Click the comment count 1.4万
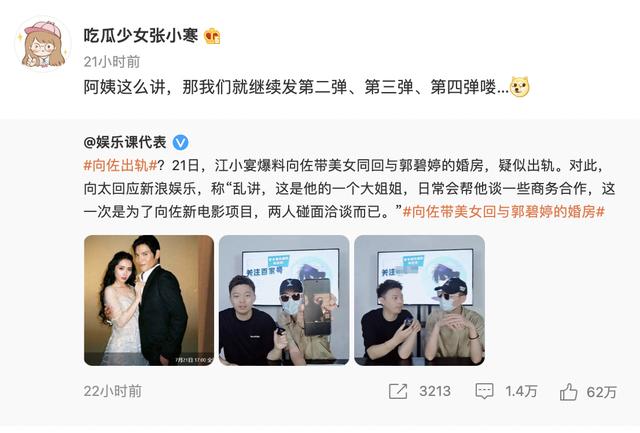 click(521, 392)
